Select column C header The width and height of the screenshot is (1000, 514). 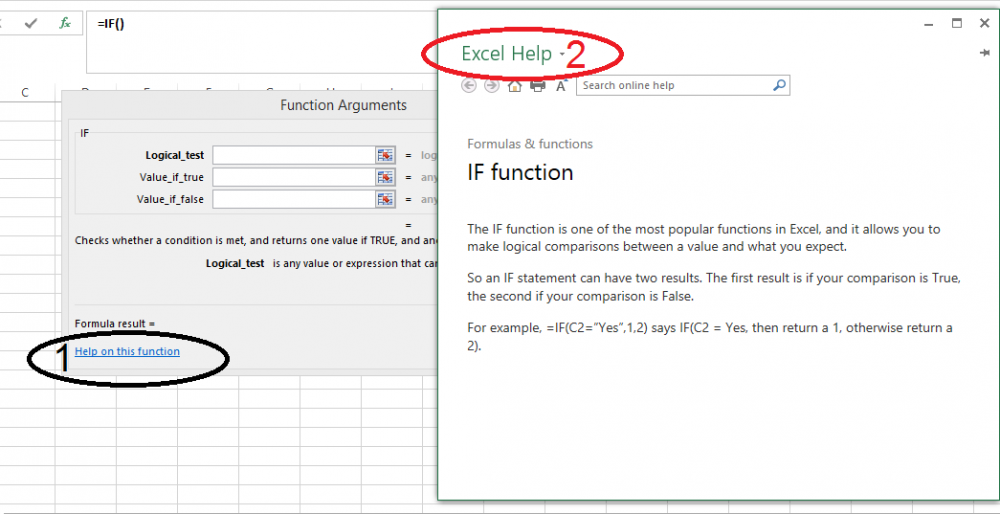[x=25, y=93]
